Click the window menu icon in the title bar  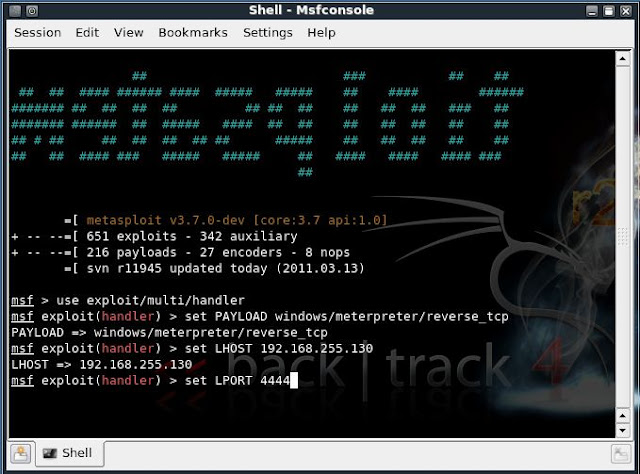point(16,11)
